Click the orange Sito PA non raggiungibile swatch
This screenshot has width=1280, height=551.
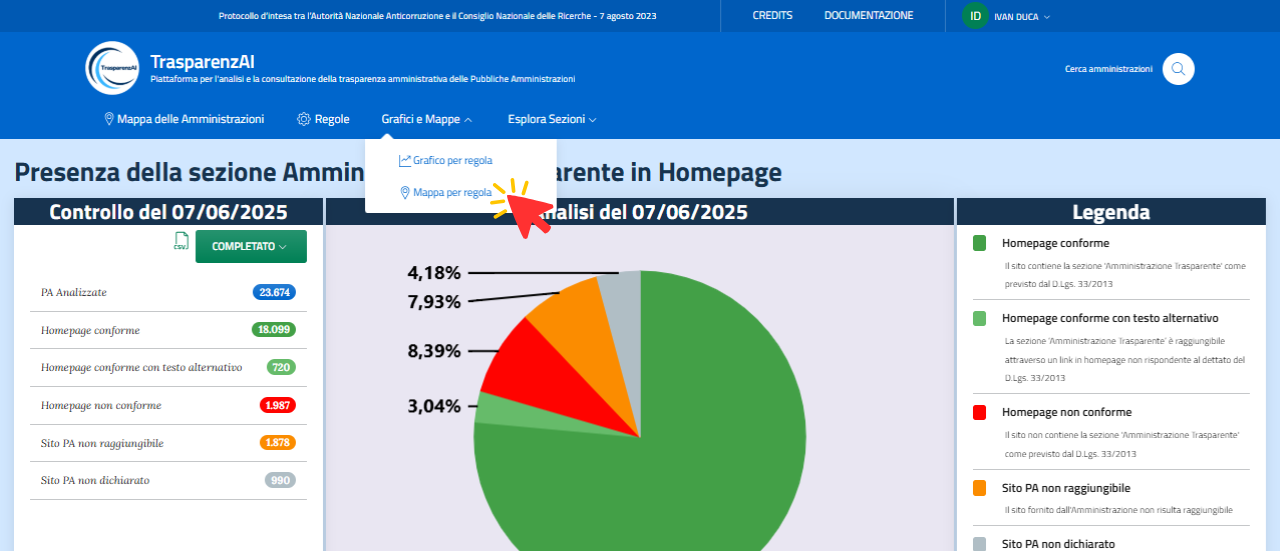point(980,488)
